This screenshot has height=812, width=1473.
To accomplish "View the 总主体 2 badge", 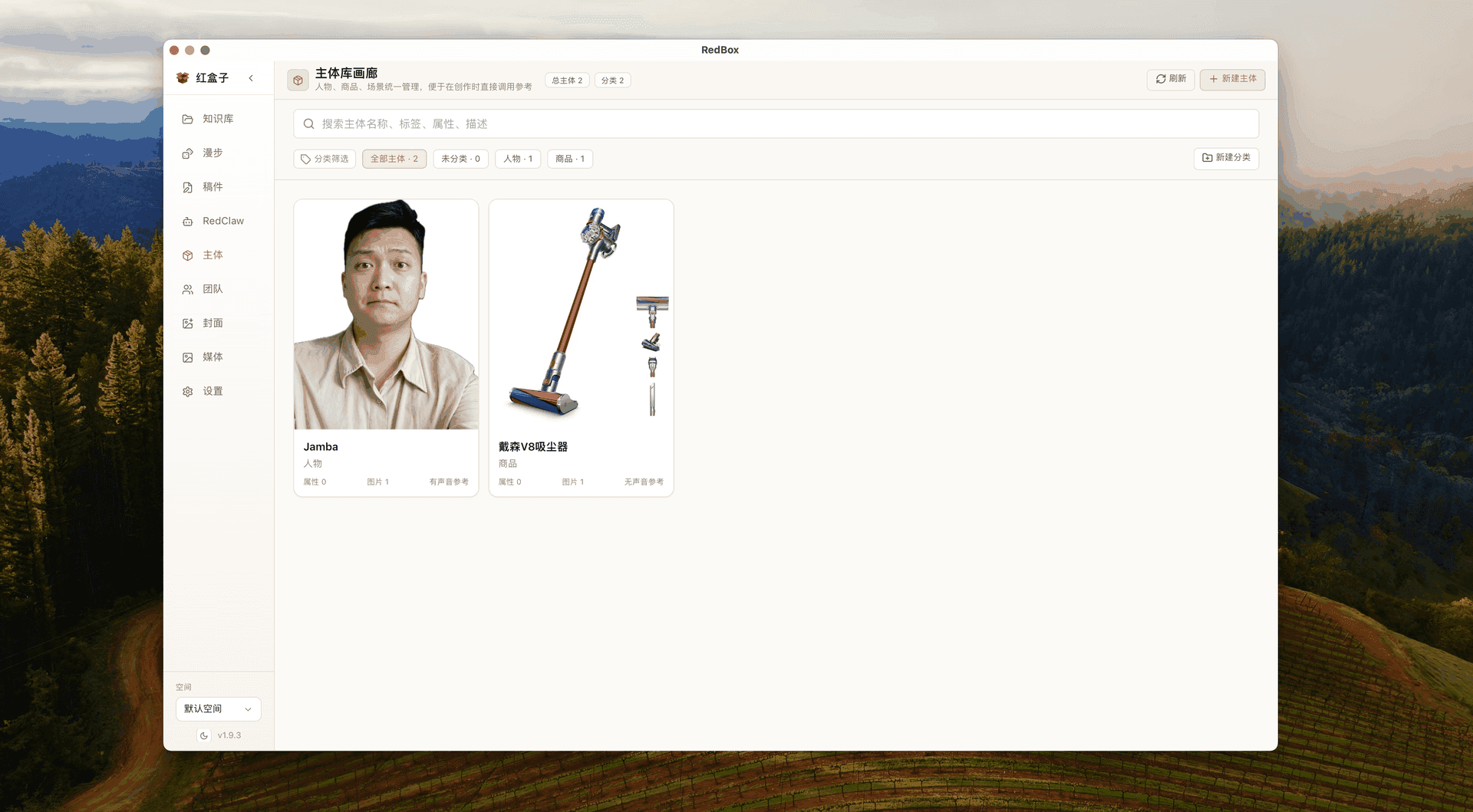I will (x=566, y=80).
